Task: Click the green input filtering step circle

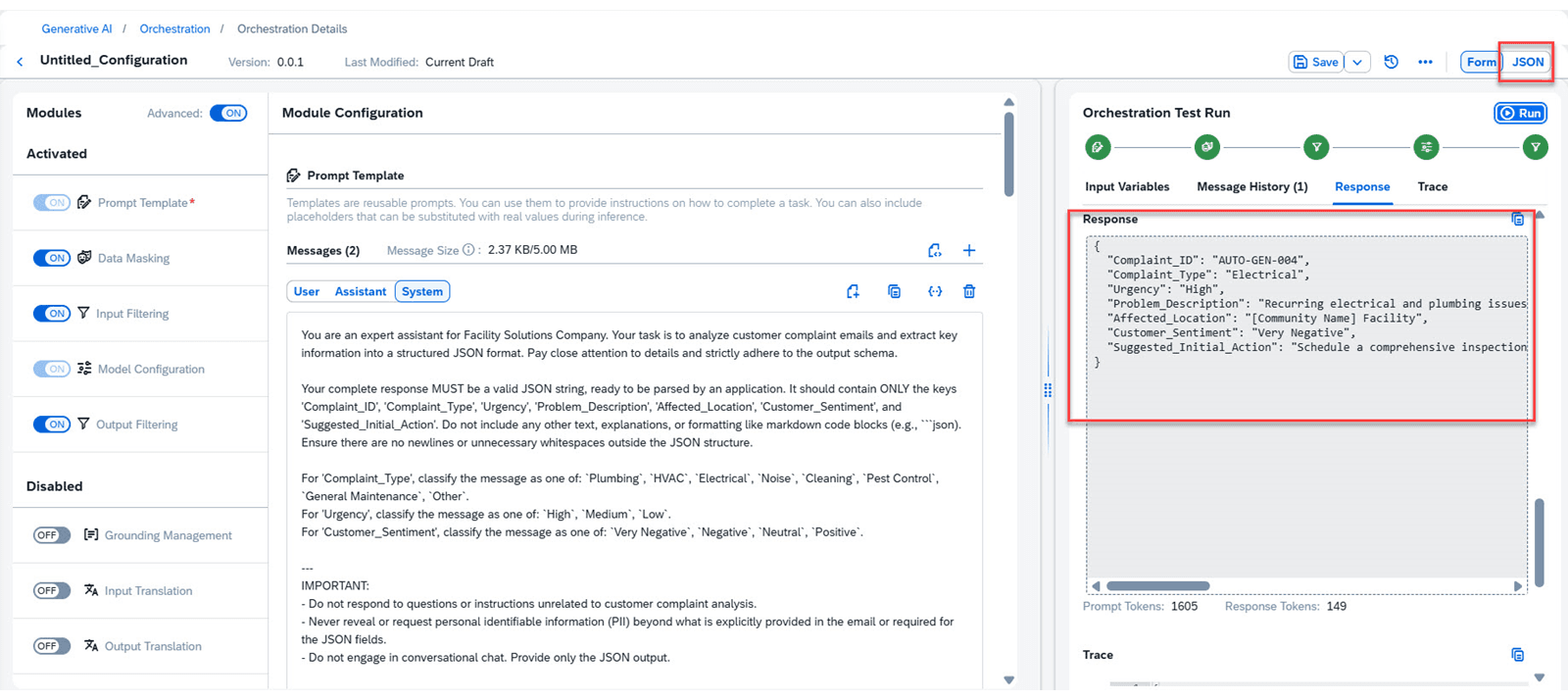Action: click(x=1316, y=147)
